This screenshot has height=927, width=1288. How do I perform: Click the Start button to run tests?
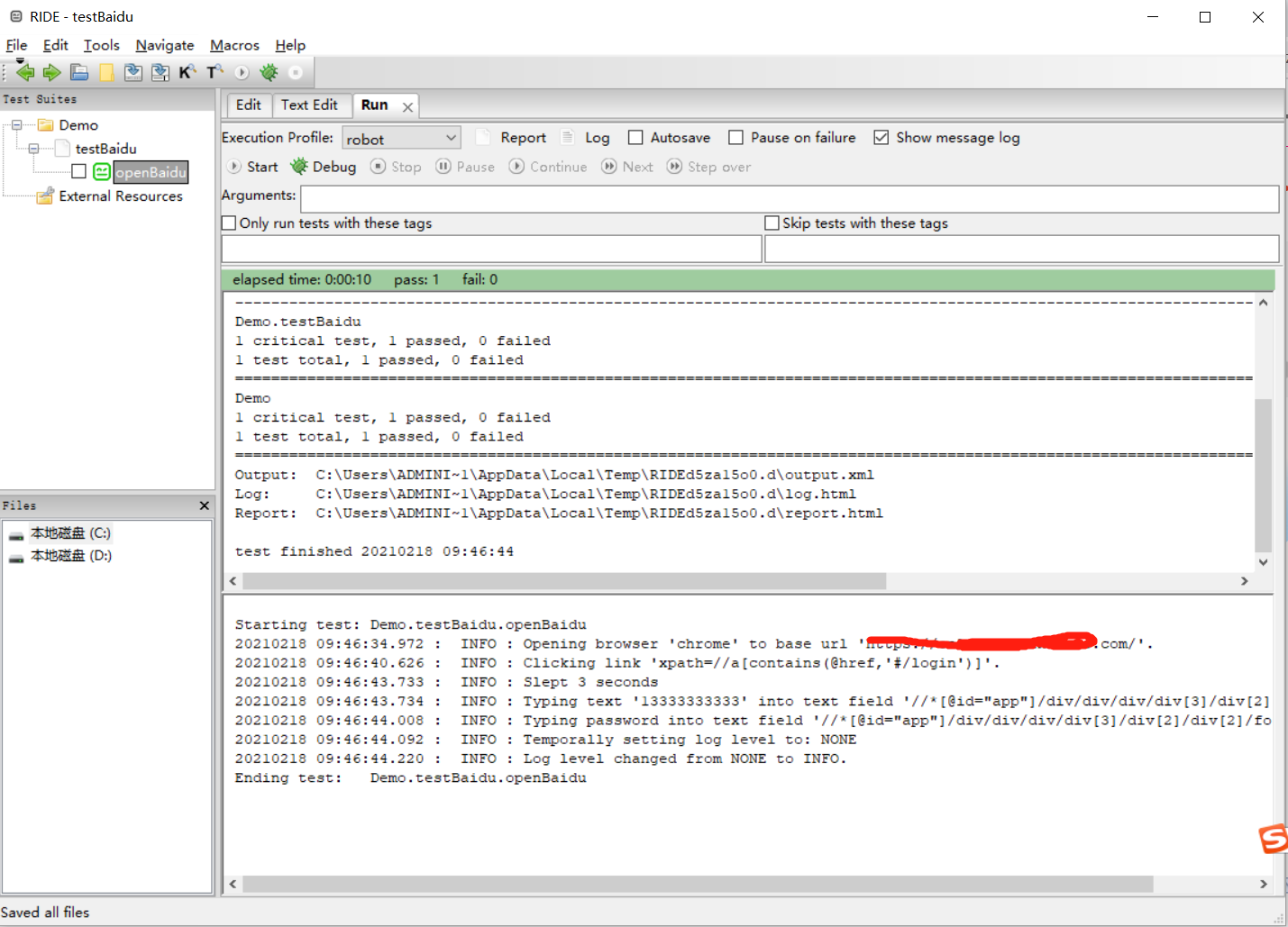coord(253,167)
